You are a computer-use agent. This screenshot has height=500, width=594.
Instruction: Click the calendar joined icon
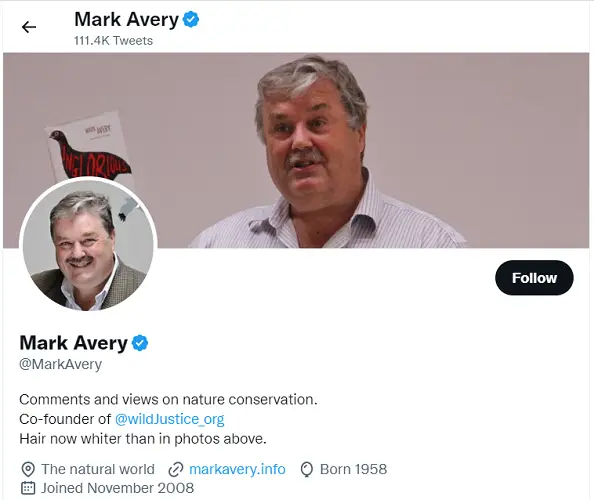point(28,488)
